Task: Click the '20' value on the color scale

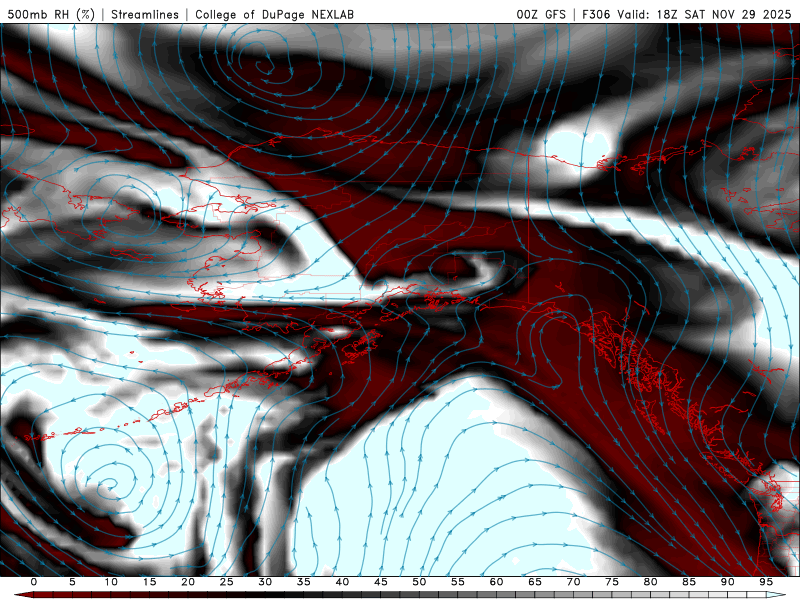Action: tap(188, 582)
